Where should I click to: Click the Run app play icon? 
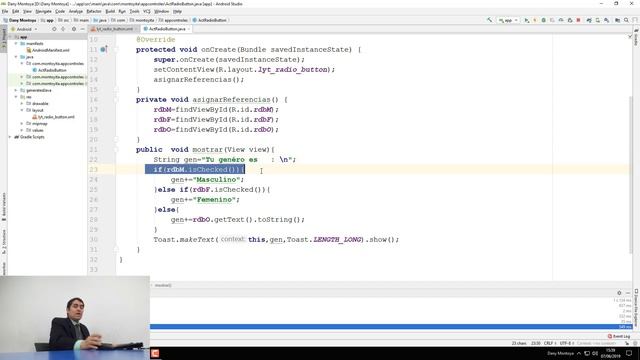coord(527,20)
